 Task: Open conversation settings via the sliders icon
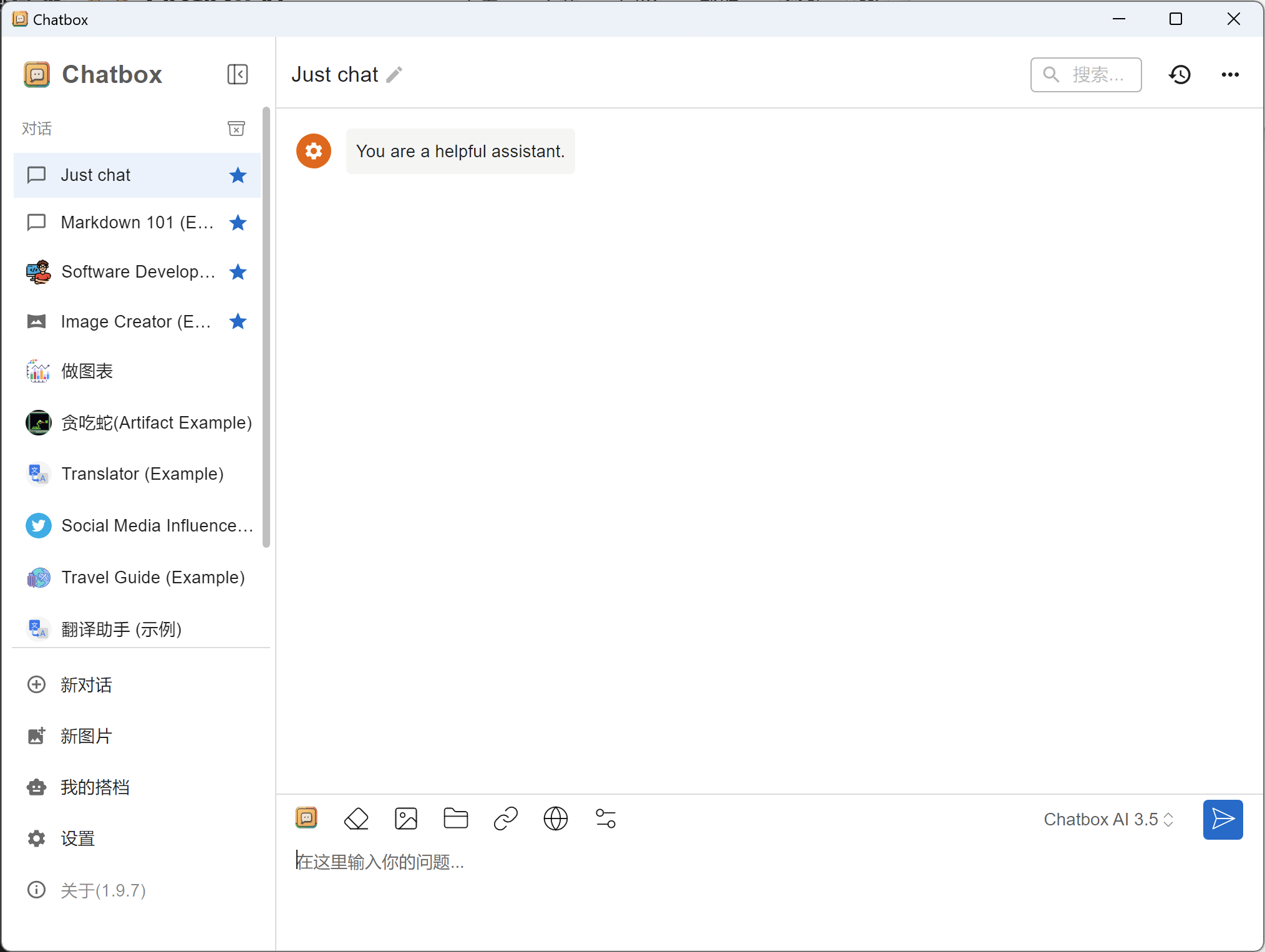click(x=606, y=818)
